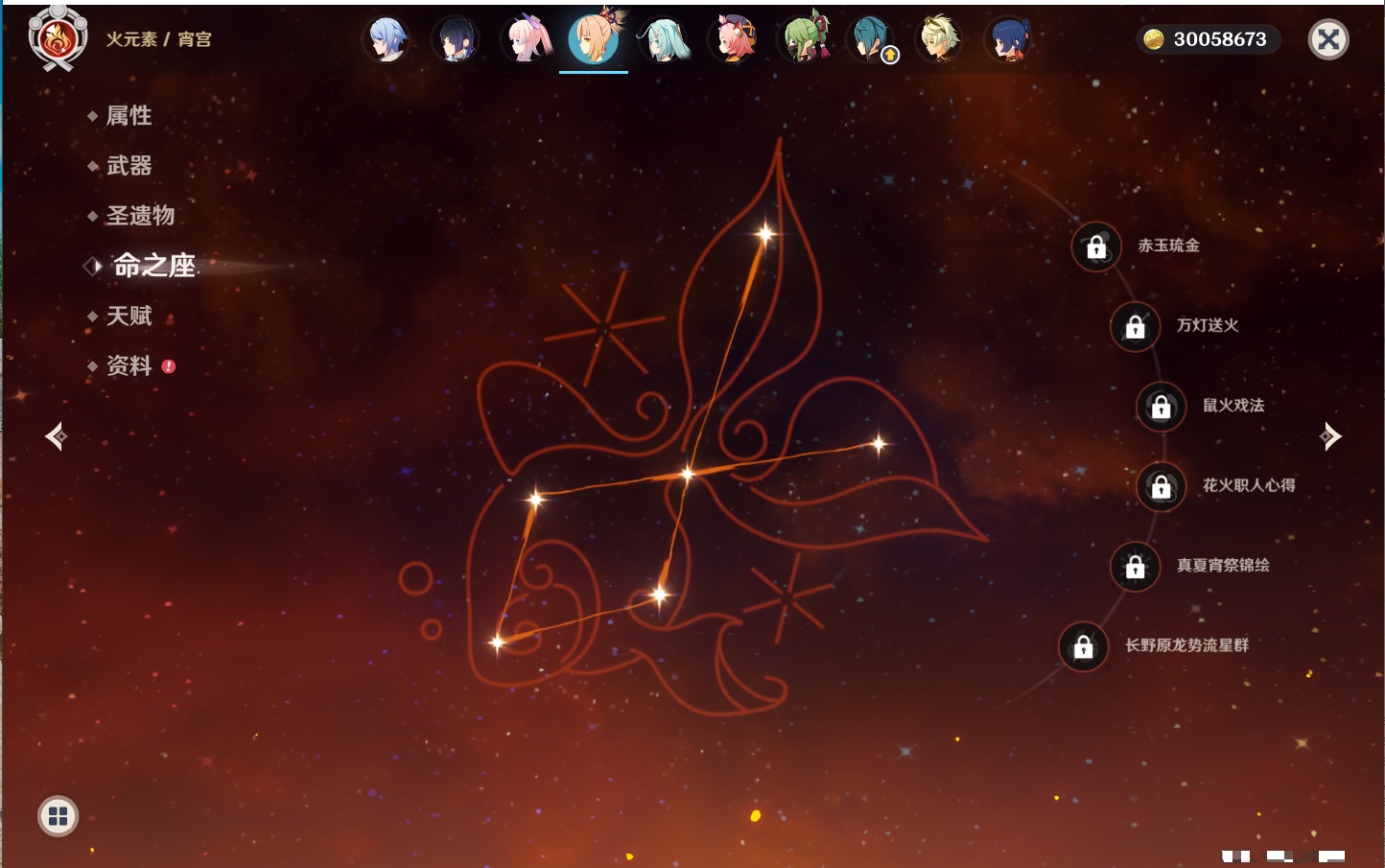Click the central star where constellation lines cross
1385x868 pixels.
tap(687, 473)
